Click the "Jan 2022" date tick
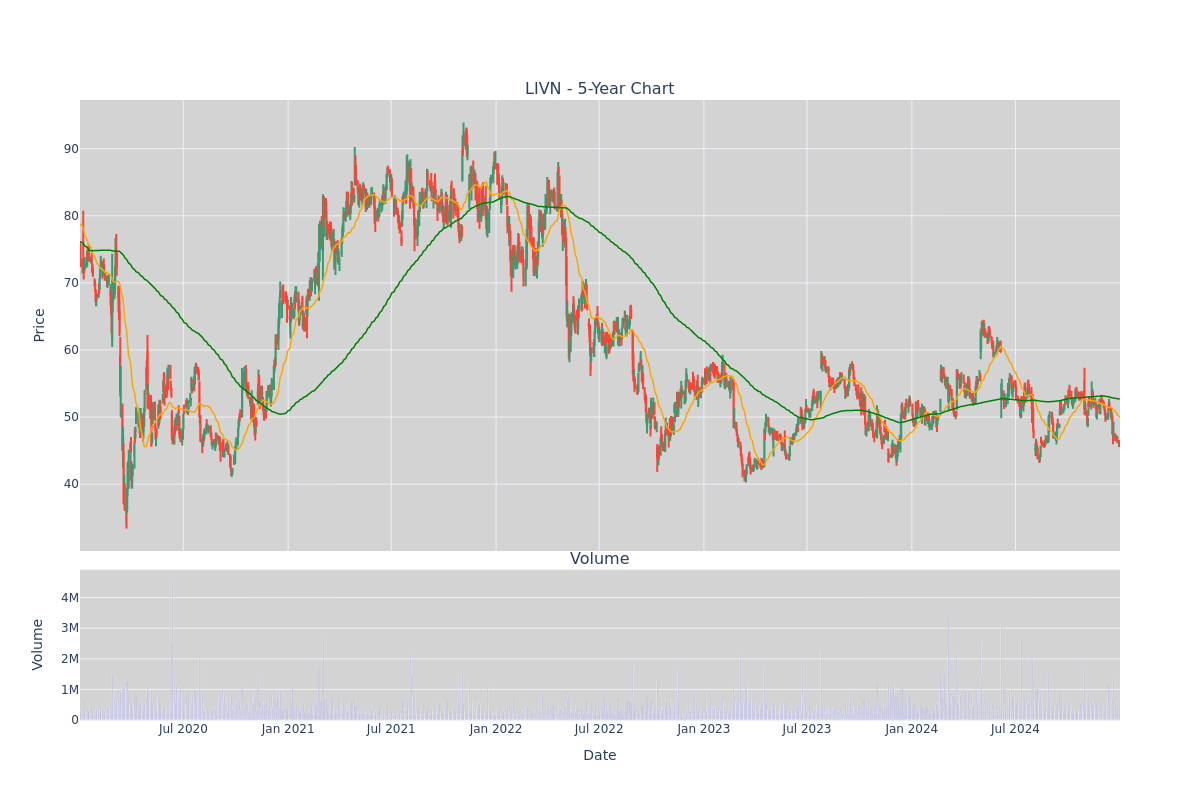 click(496, 729)
